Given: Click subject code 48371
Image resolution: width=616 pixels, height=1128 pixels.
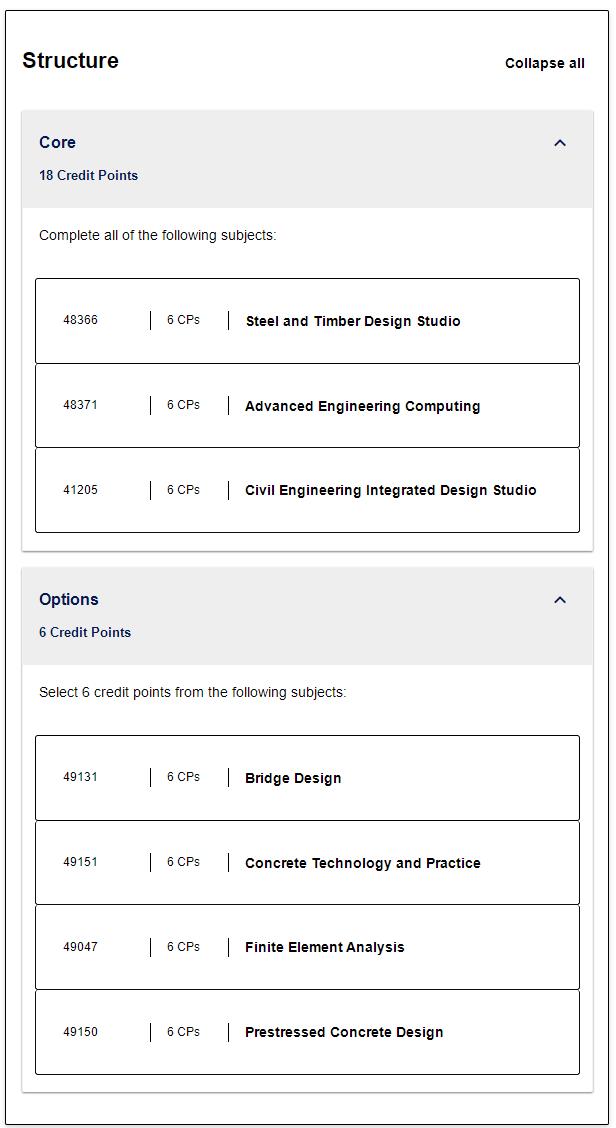Looking at the screenshot, I should coord(80,405).
